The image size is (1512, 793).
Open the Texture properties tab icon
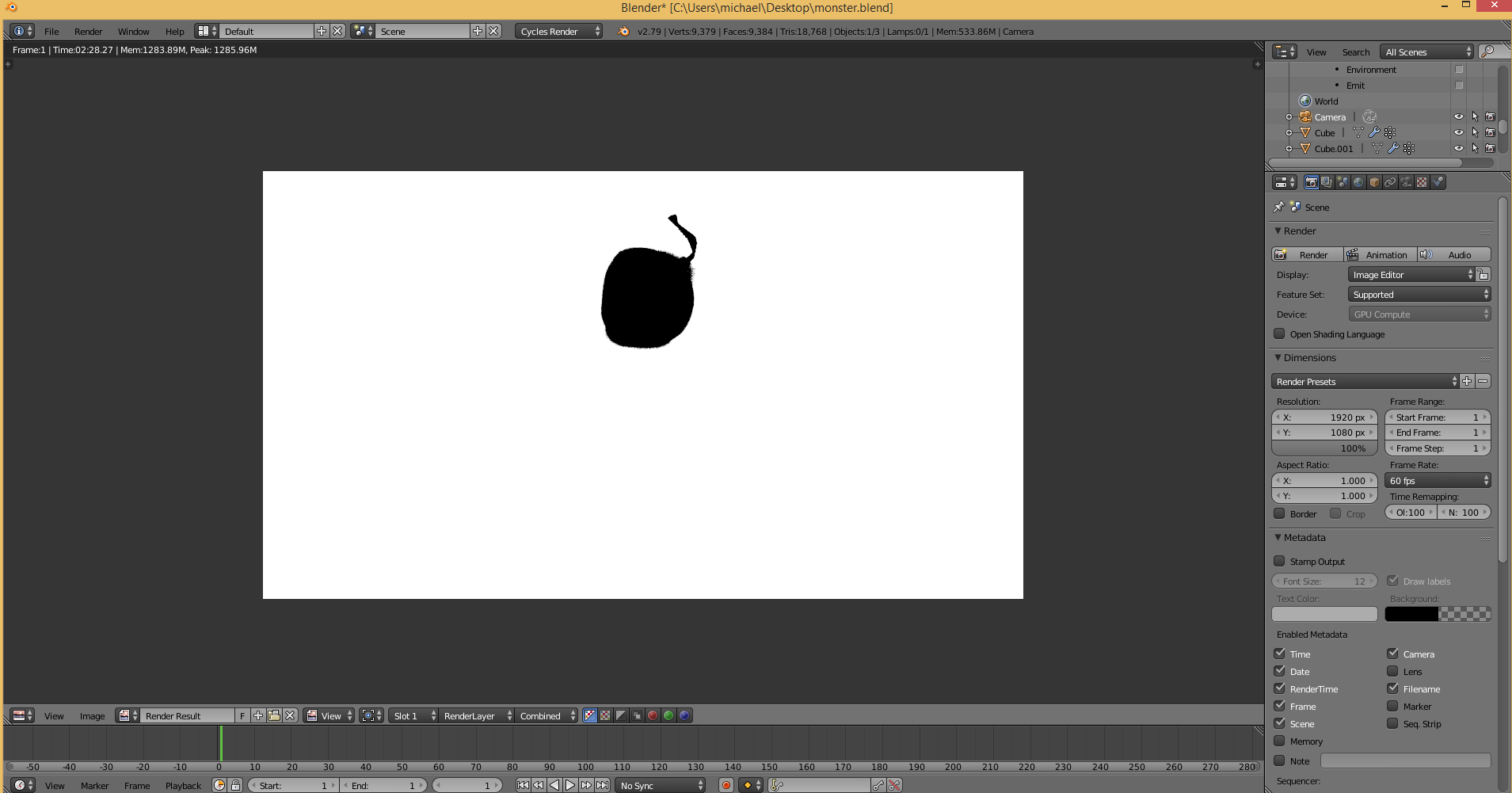tap(1422, 182)
